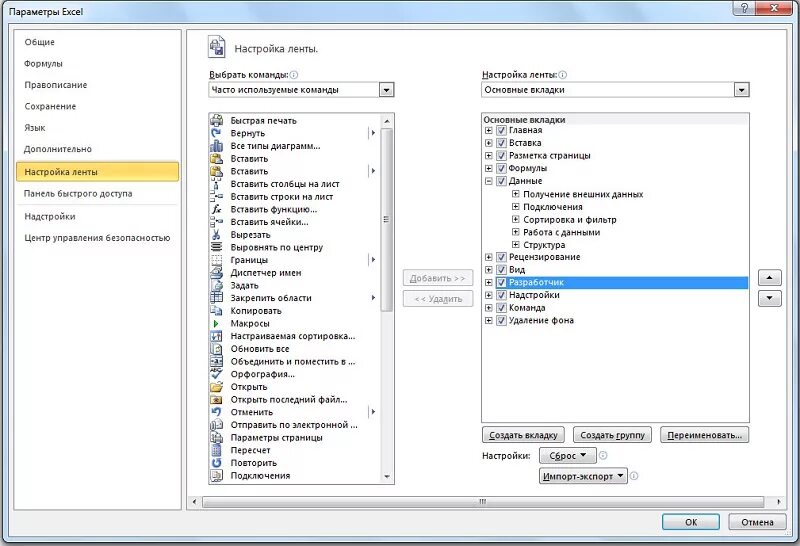This screenshot has height=546, width=800.
Task: Open the Сброс dropdown button
Action: [568, 455]
